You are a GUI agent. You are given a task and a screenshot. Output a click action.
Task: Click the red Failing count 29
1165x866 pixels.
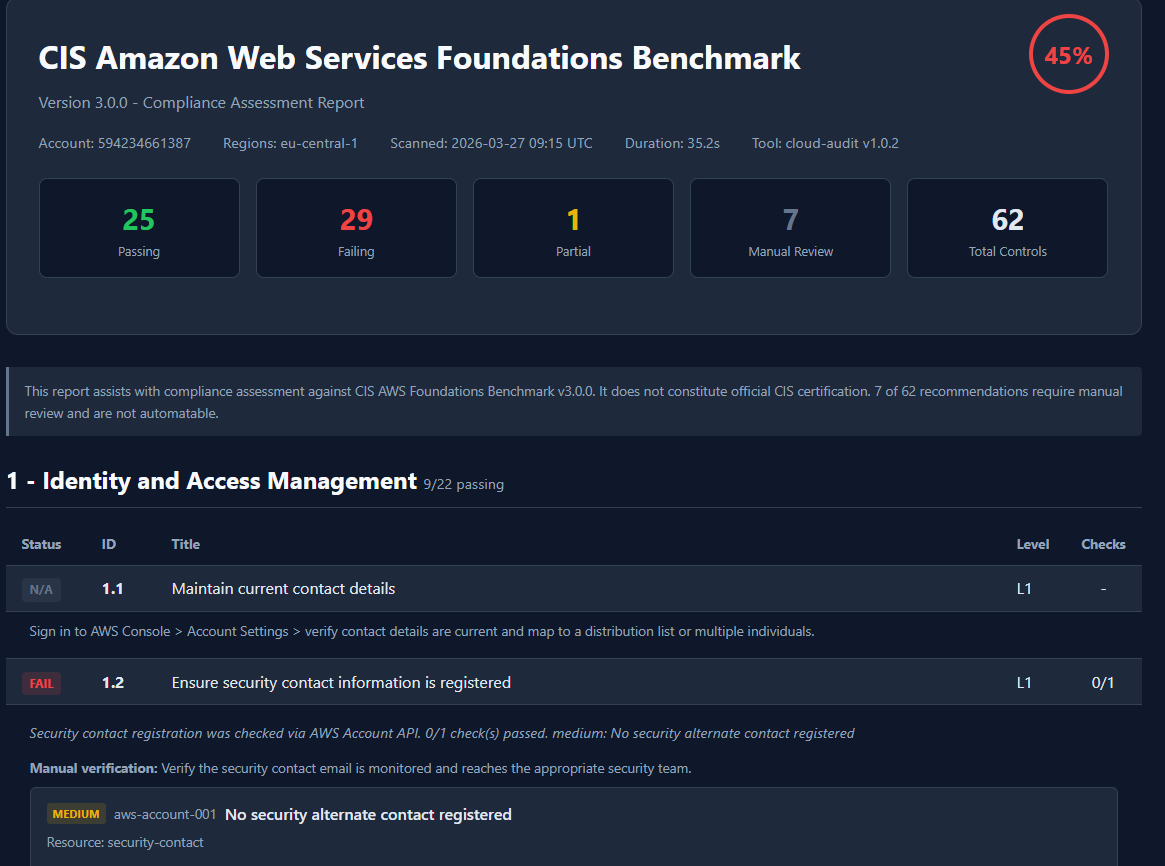pyautogui.click(x=356, y=219)
